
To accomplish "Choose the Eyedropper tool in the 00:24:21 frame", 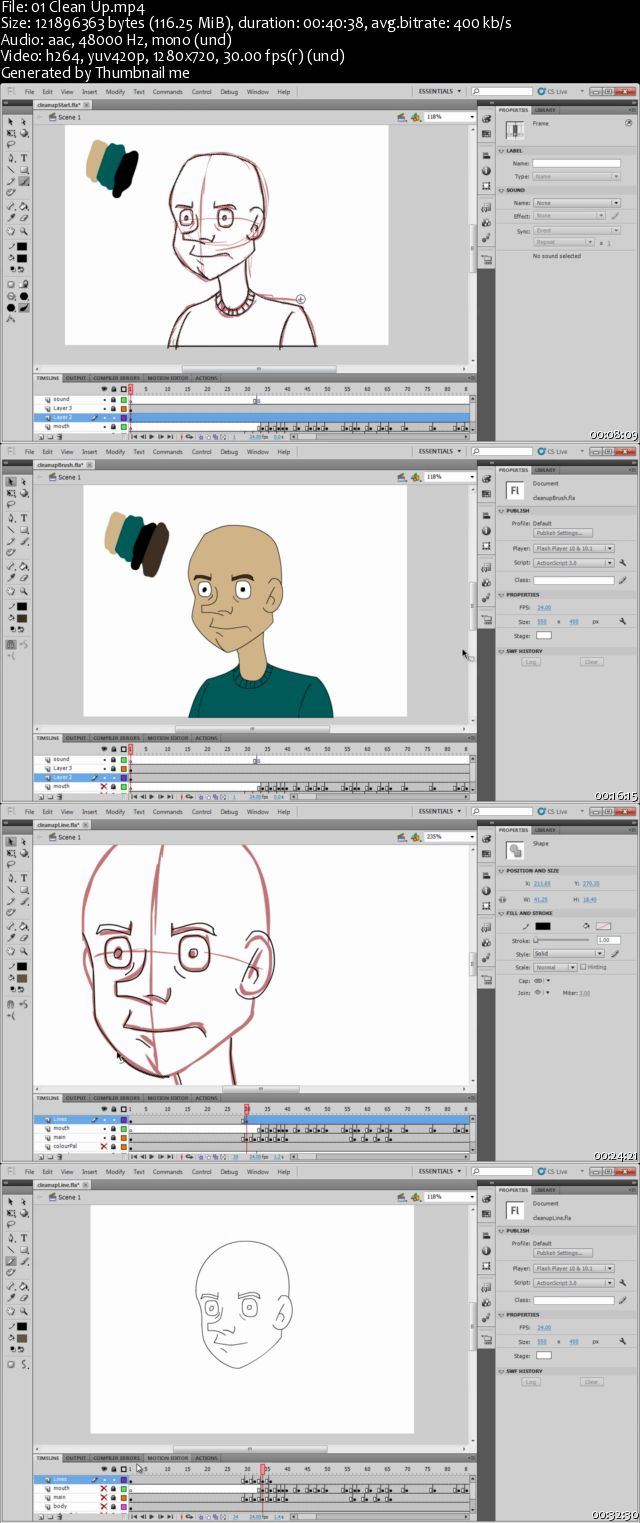I will (x=11, y=938).
